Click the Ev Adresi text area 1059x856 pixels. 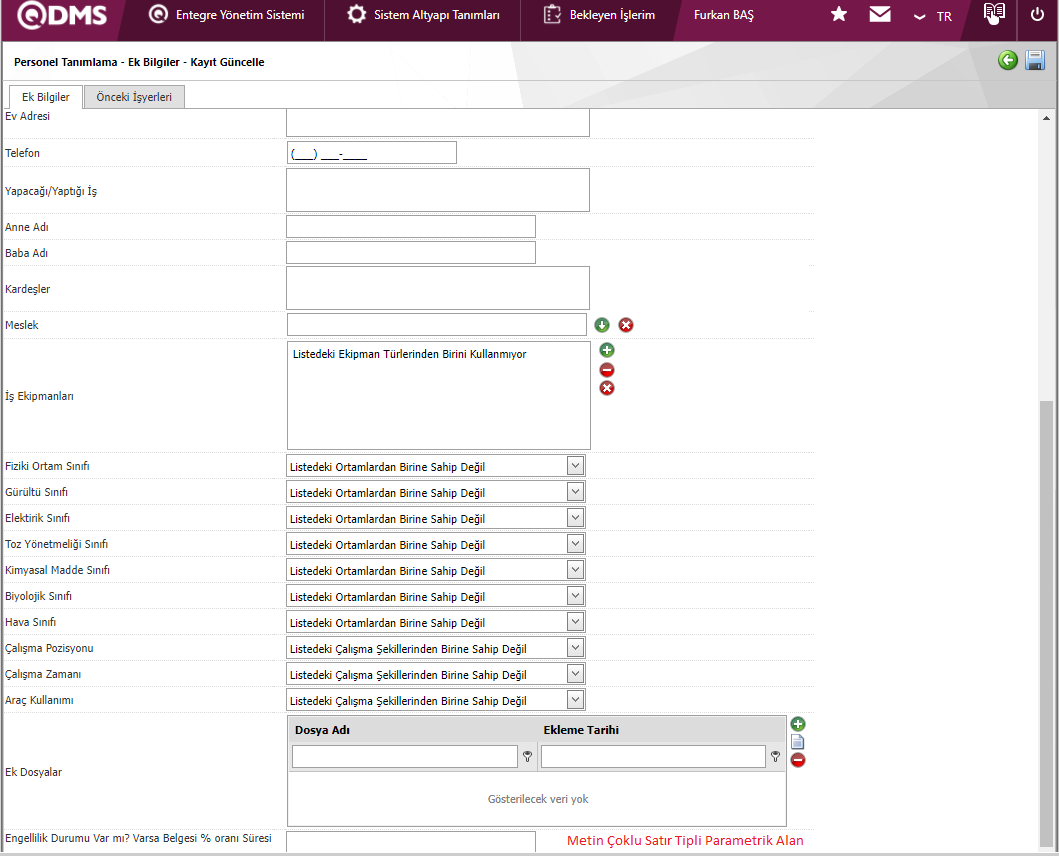click(x=438, y=123)
